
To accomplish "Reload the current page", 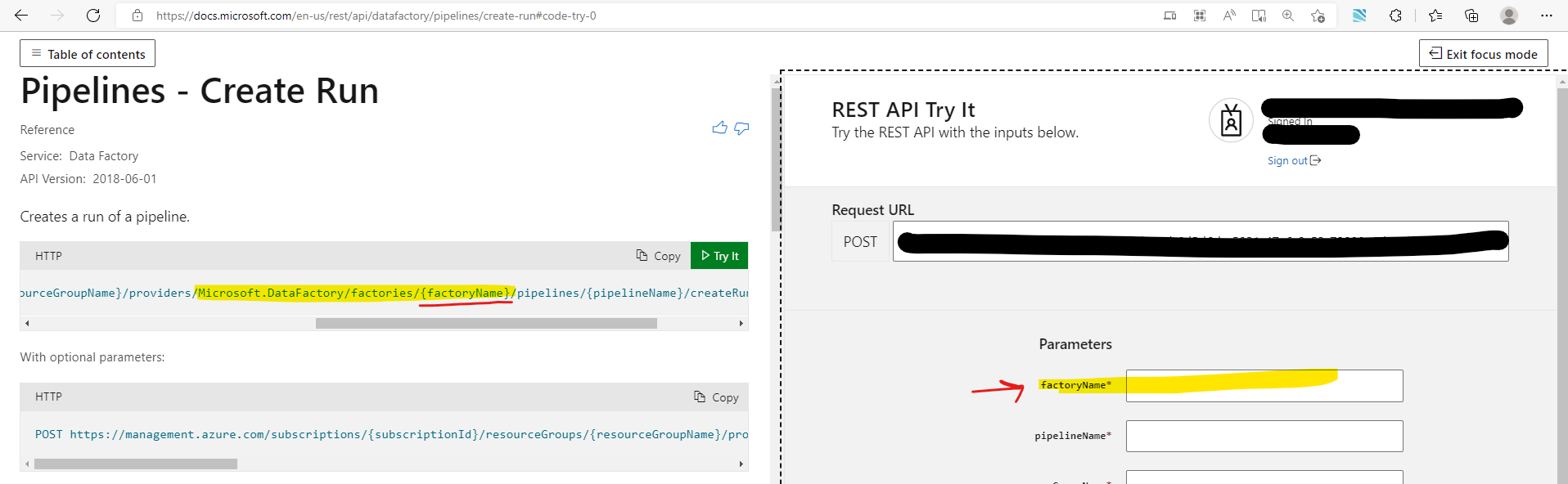I will pyautogui.click(x=93, y=16).
